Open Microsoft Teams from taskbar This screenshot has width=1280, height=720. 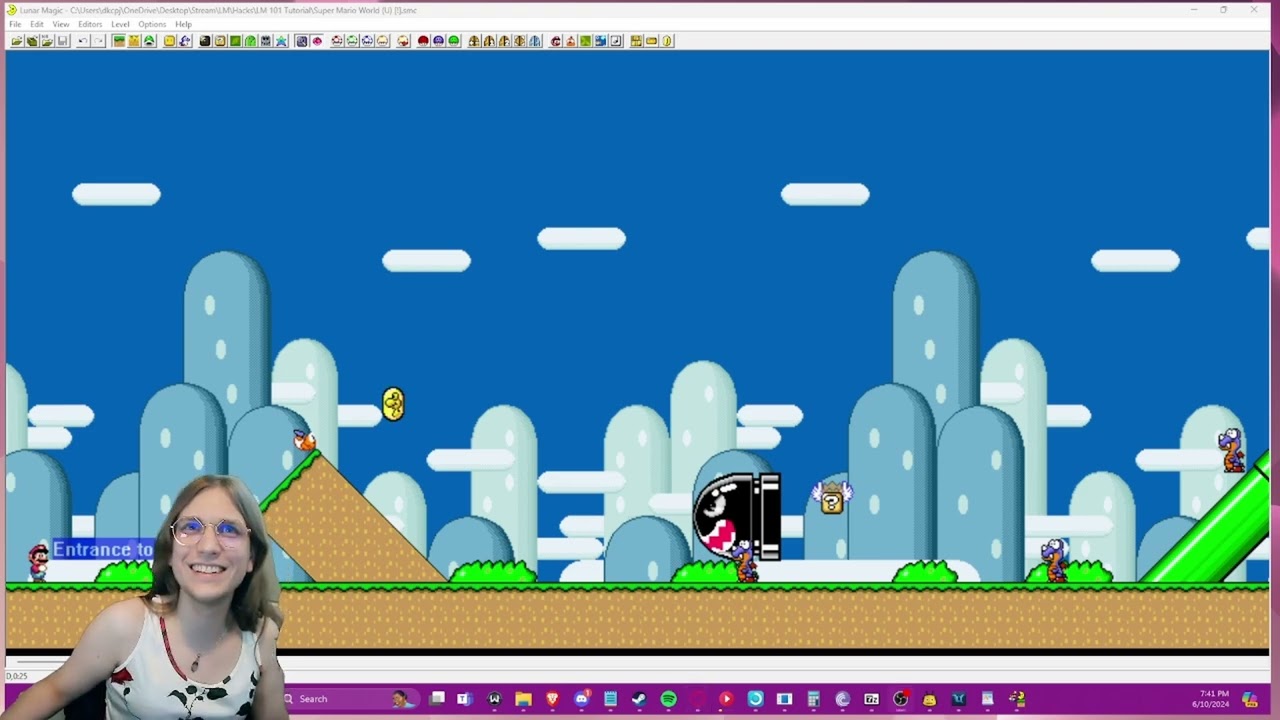pyautogui.click(x=466, y=699)
